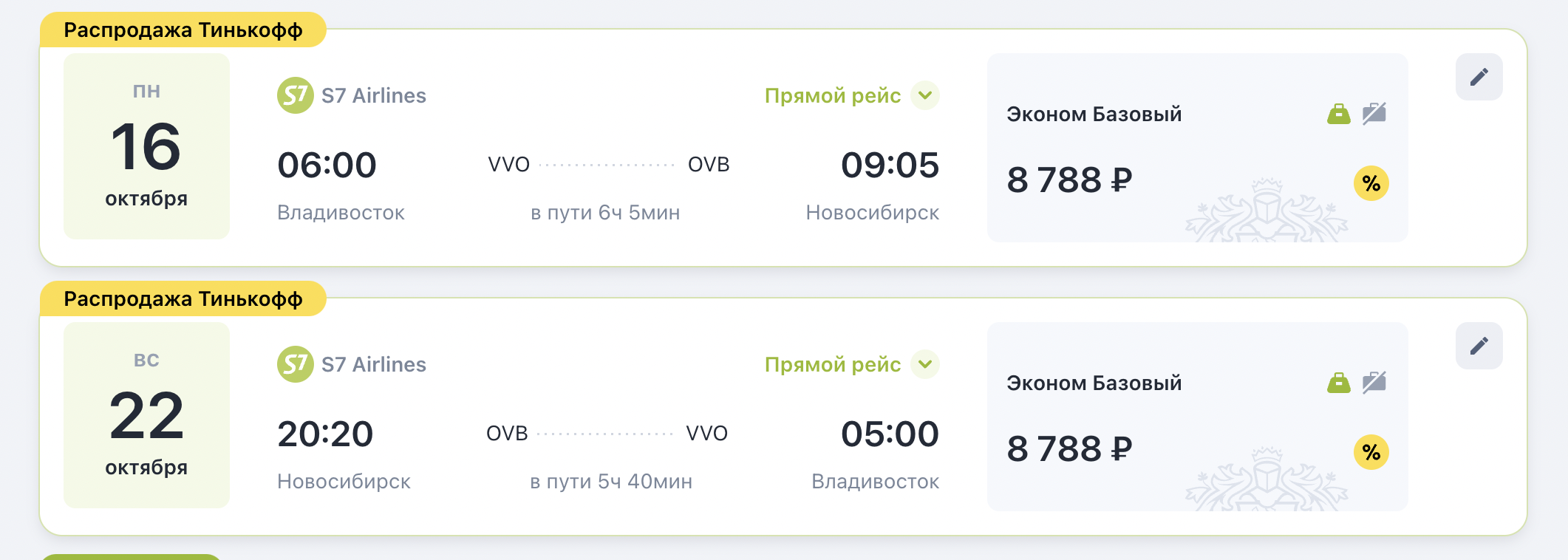This screenshot has width=1568, height=560.
Task: Click the yellow percent discount badge on the first fare
Action: pos(1371,183)
